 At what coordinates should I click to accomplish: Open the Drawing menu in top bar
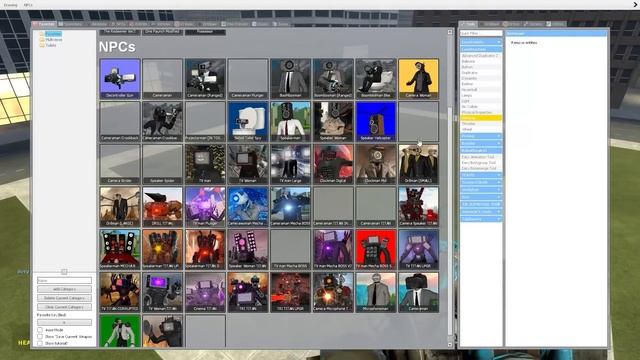[x=11, y=5]
